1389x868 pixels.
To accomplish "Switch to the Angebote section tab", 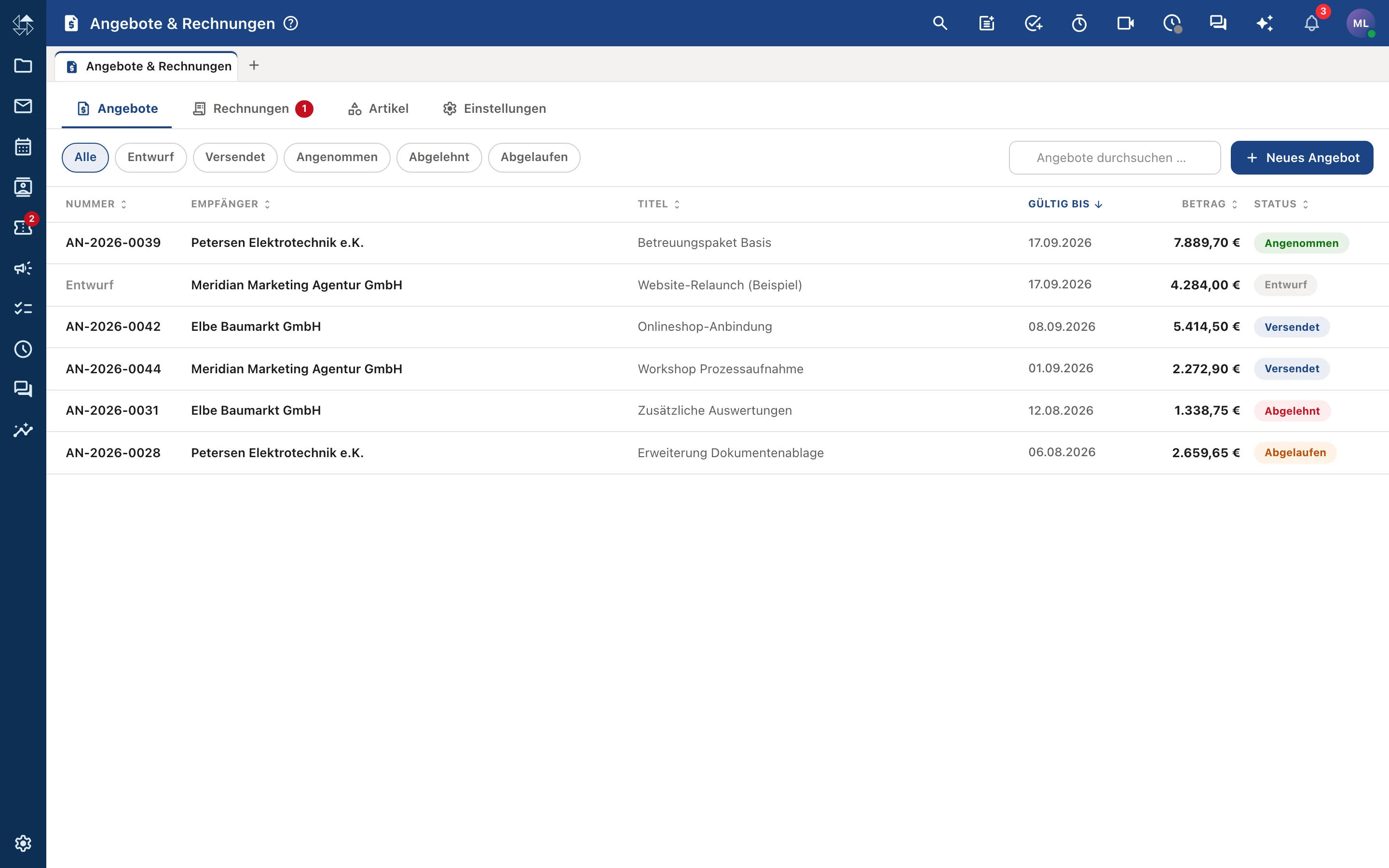I will coord(117,108).
